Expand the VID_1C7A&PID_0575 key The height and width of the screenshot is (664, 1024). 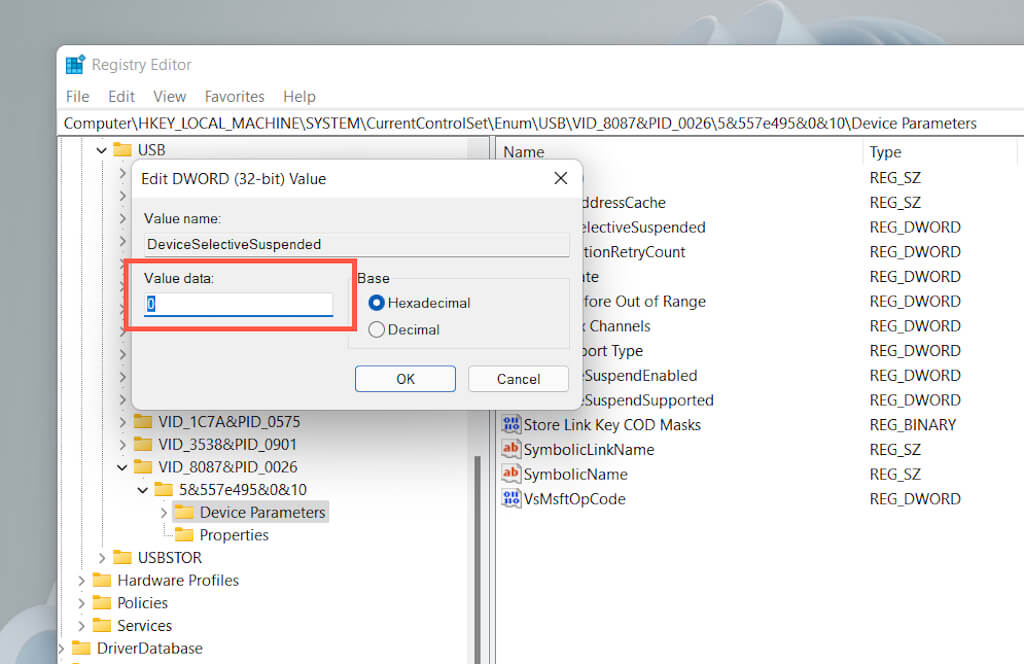(123, 422)
